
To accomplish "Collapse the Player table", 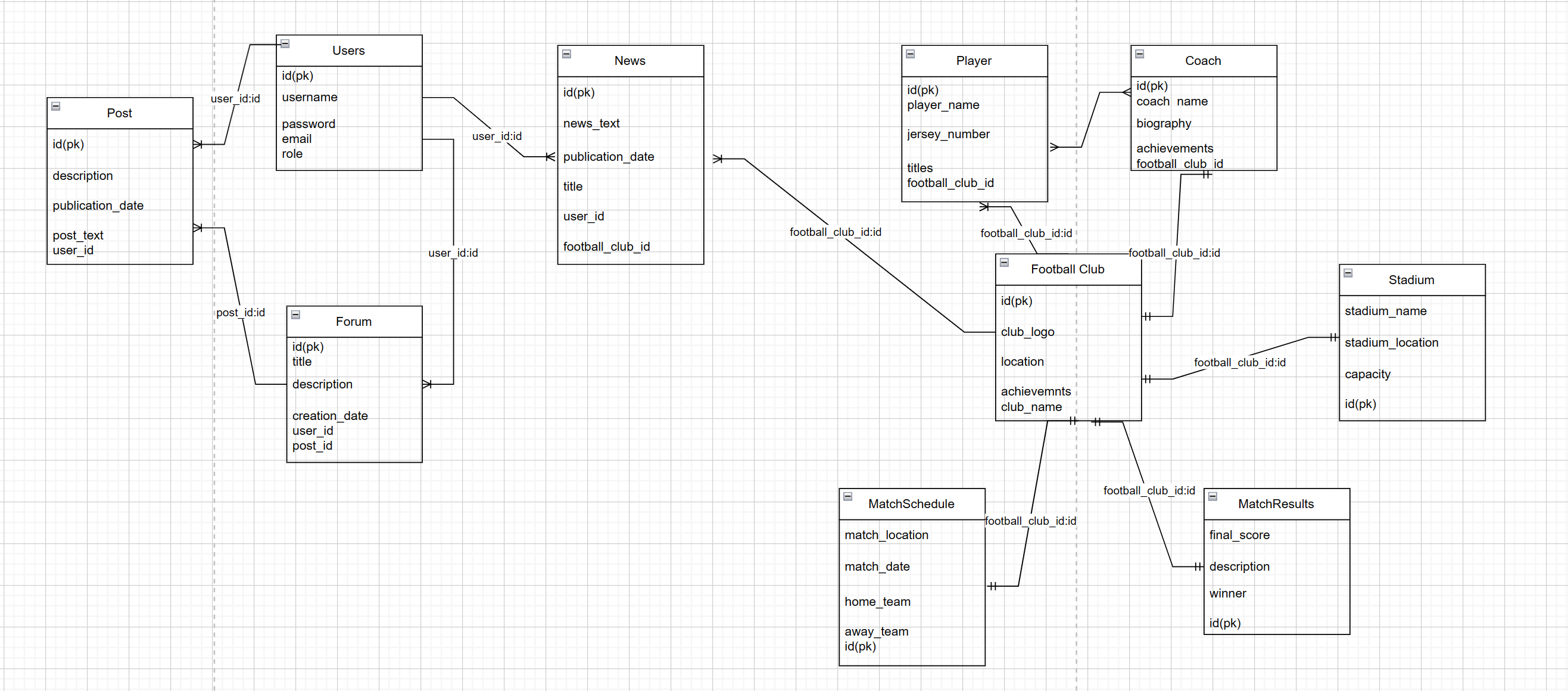I will tap(910, 54).
